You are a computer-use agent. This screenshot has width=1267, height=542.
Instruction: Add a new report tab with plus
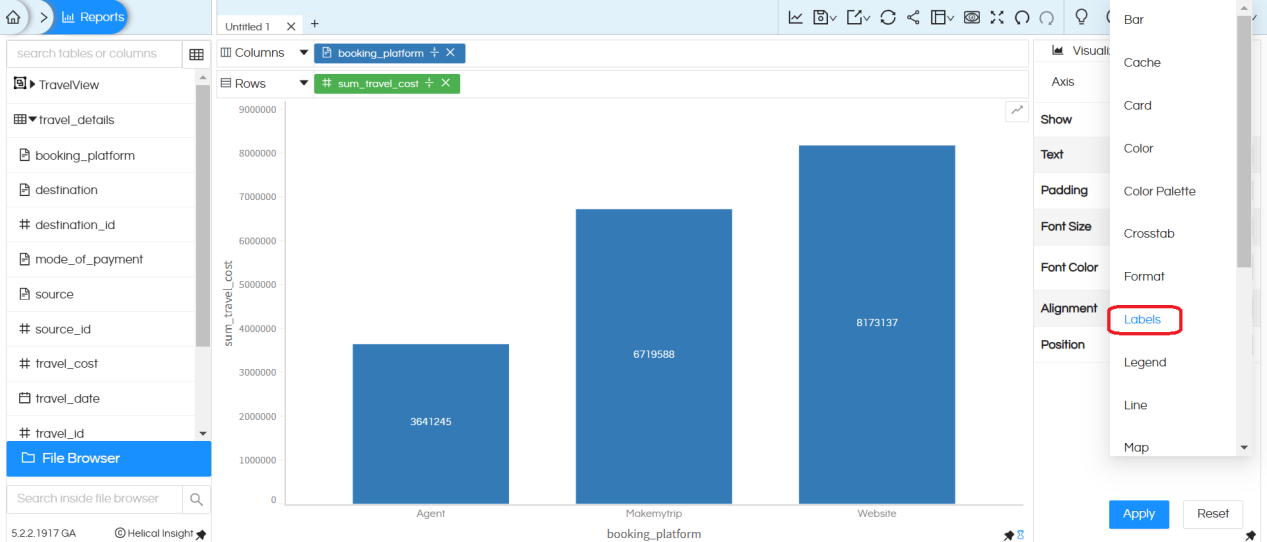(x=315, y=23)
